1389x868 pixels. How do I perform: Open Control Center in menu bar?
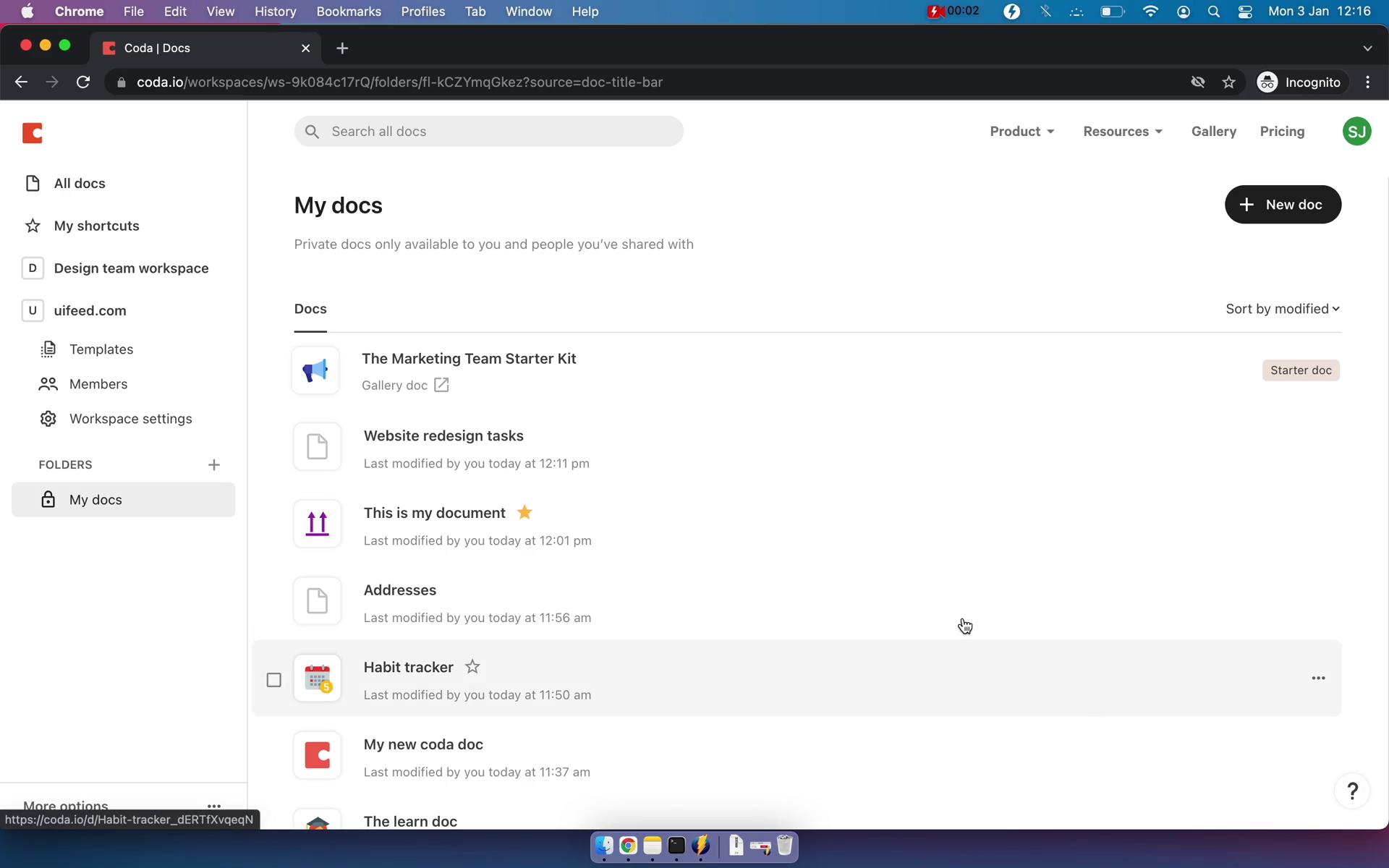(1245, 12)
